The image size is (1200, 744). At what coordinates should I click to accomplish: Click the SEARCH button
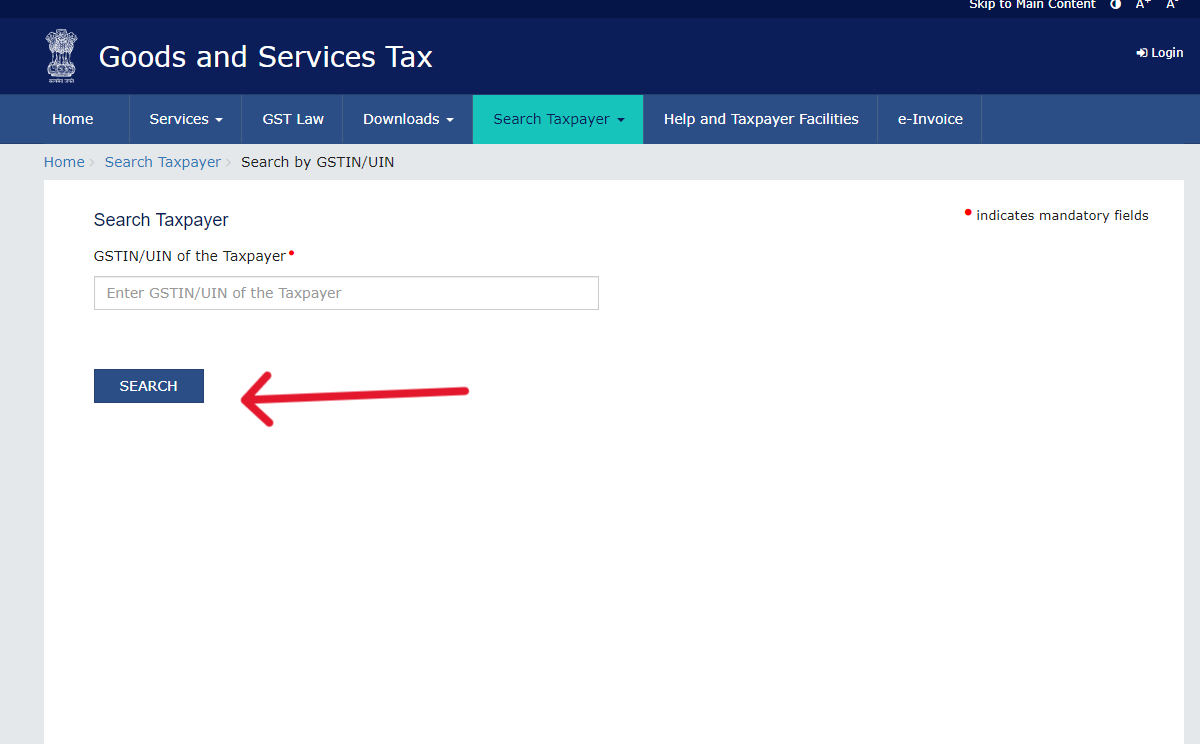pyautogui.click(x=148, y=385)
